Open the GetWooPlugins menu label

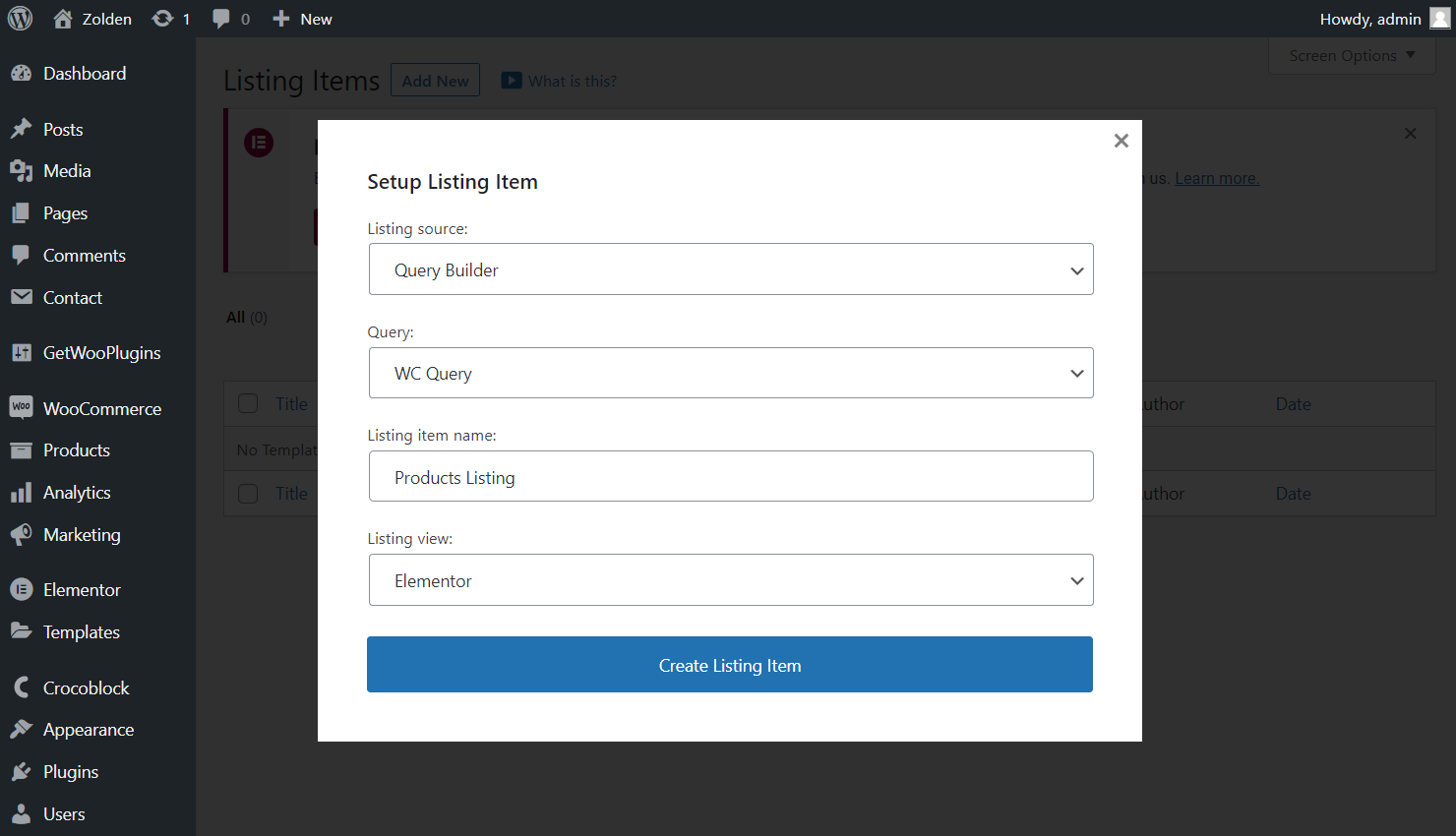pyautogui.click(x=102, y=353)
